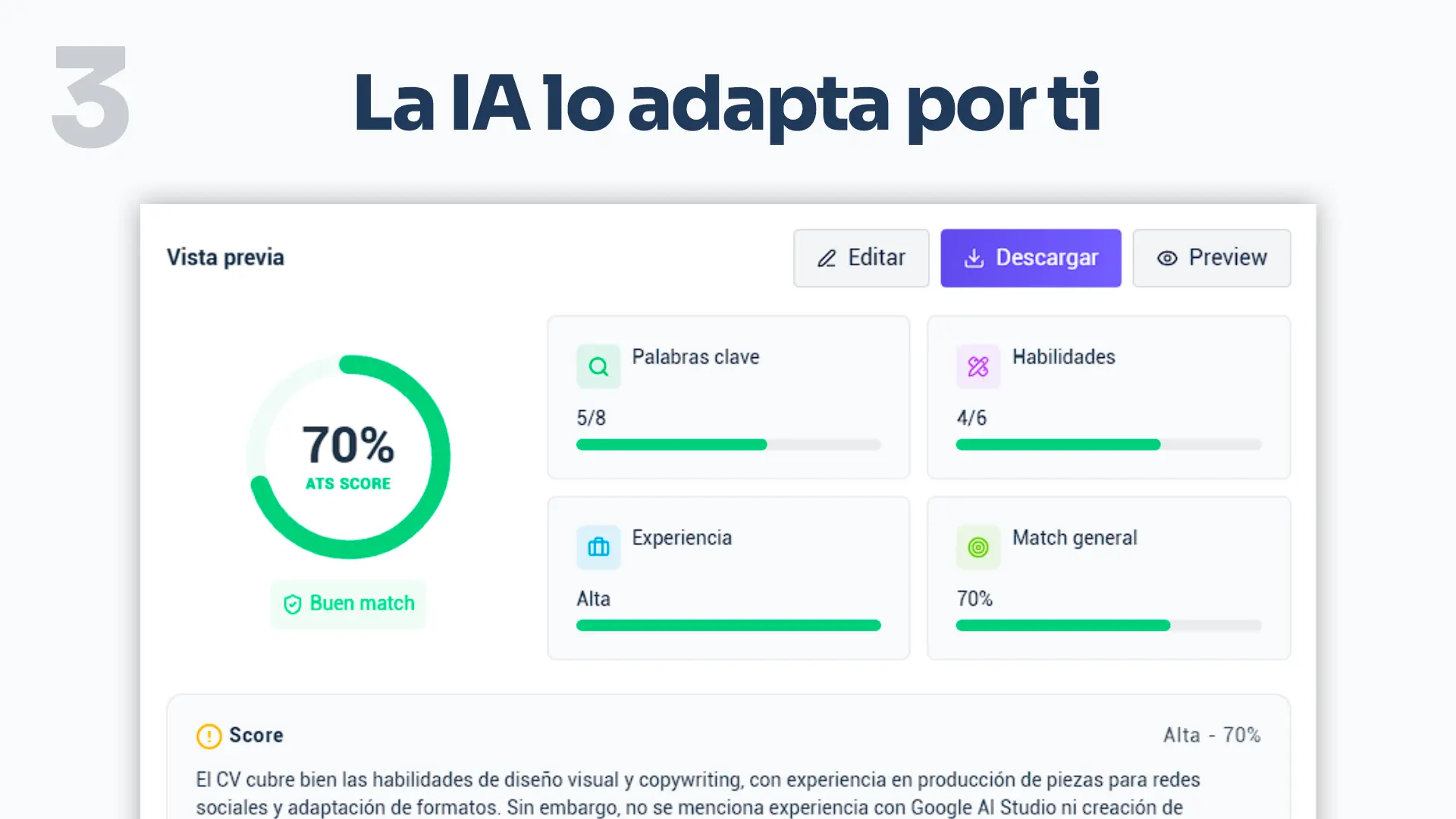Click the 70% value under Match general

pyautogui.click(x=974, y=599)
